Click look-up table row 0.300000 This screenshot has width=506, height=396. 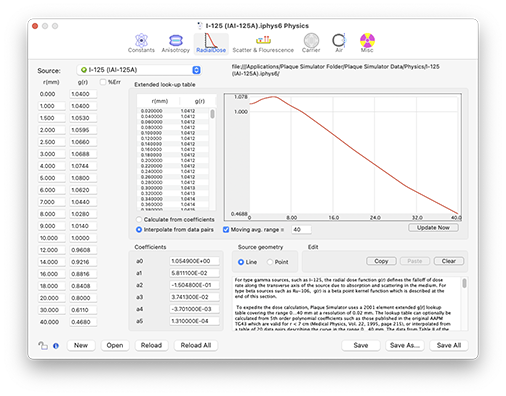173,188
